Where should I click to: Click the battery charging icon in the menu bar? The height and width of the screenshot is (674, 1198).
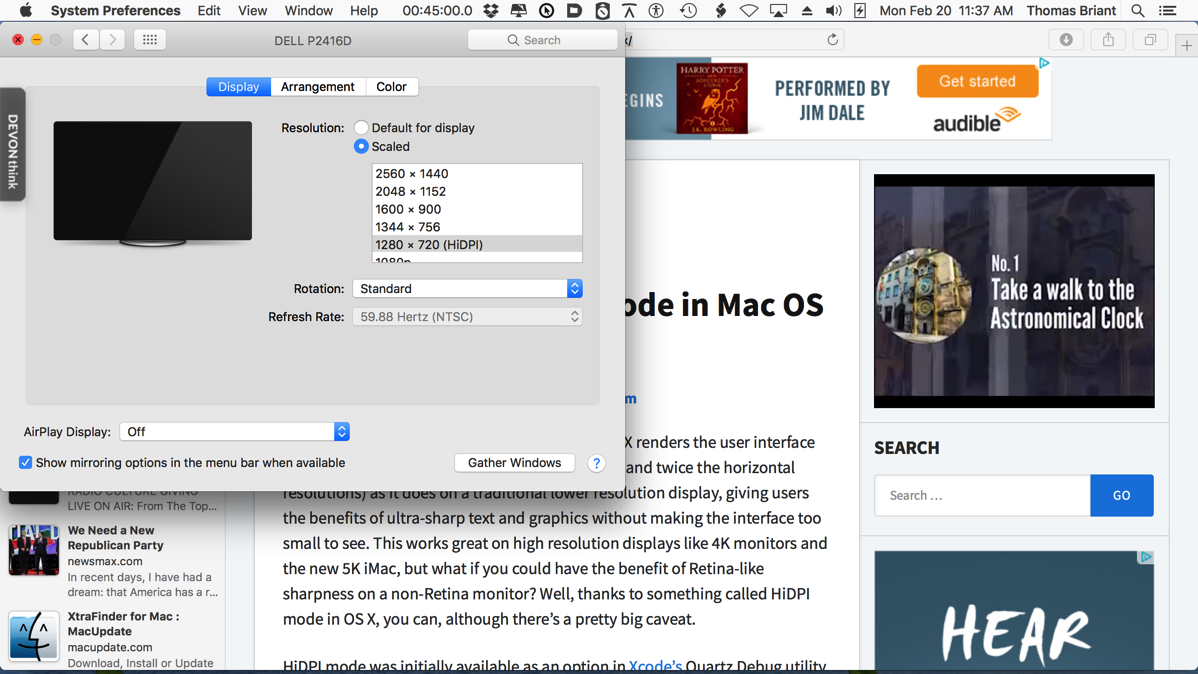tap(860, 11)
